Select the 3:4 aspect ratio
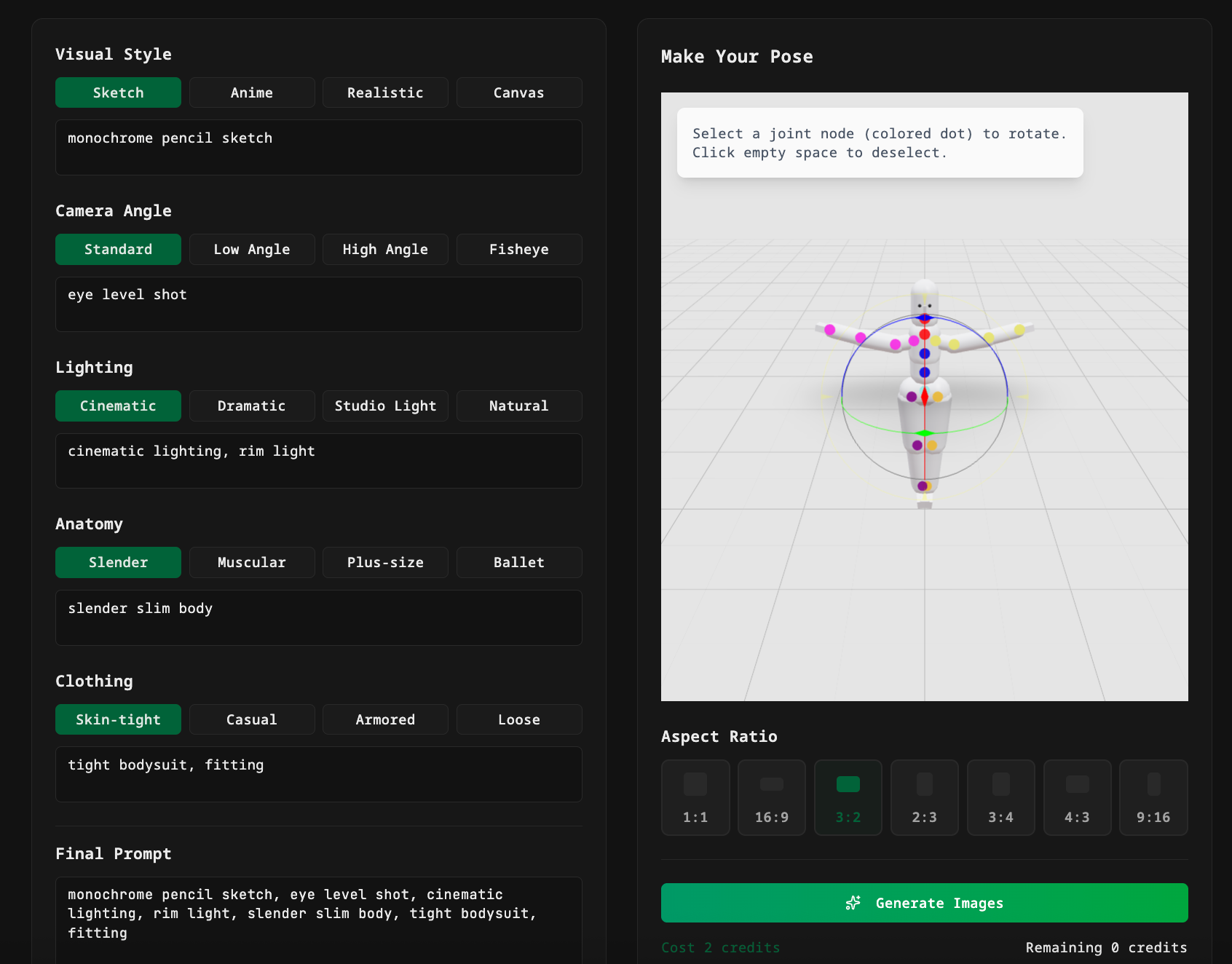 click(1000, 797)
